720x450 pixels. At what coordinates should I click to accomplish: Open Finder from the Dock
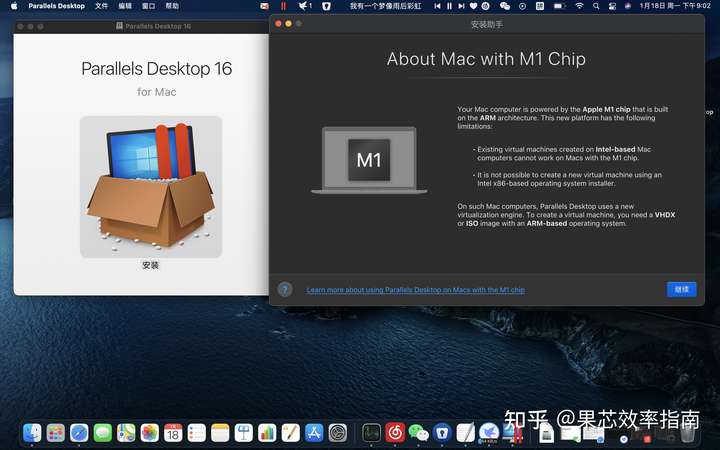[x=32, y=433]
